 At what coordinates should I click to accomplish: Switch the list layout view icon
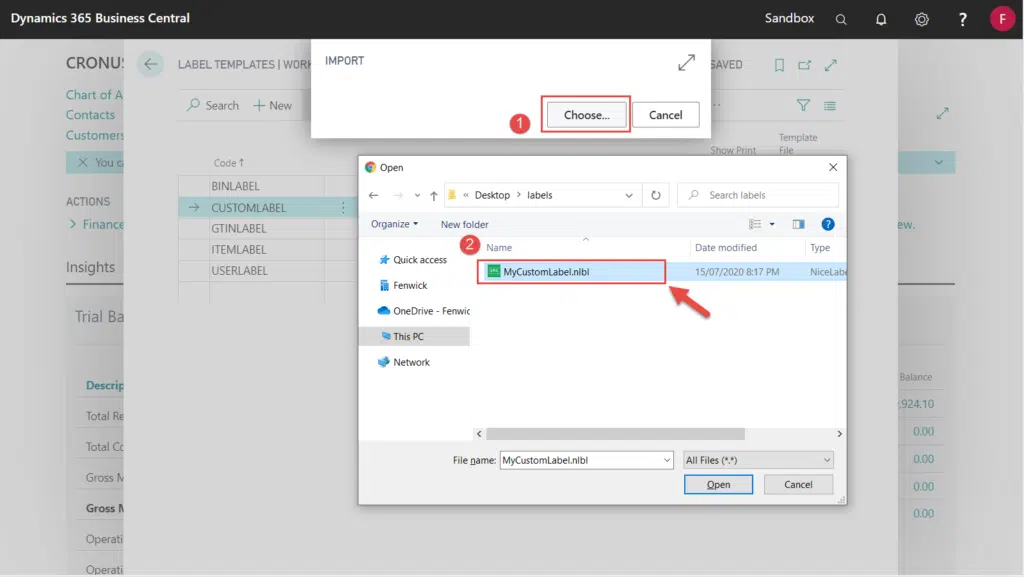[829, 105]
